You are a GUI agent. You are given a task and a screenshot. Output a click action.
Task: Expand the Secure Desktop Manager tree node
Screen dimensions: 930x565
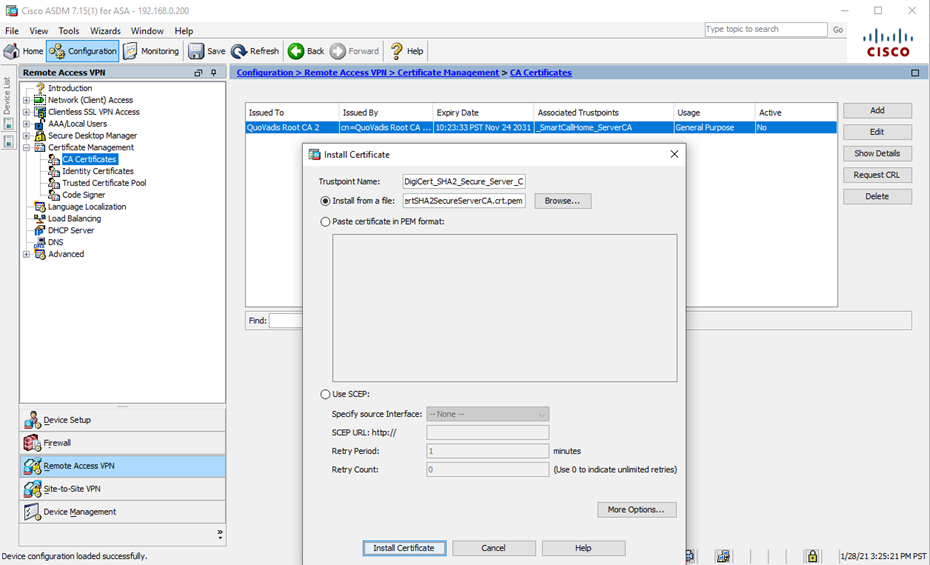pyautogui.click(x=26, y=136)
